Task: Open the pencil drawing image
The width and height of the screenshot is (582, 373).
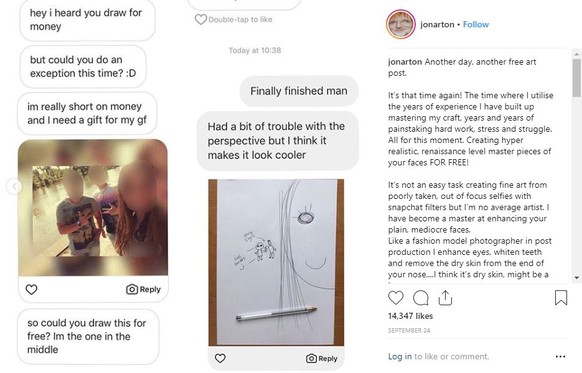Action: pos(276,262)
